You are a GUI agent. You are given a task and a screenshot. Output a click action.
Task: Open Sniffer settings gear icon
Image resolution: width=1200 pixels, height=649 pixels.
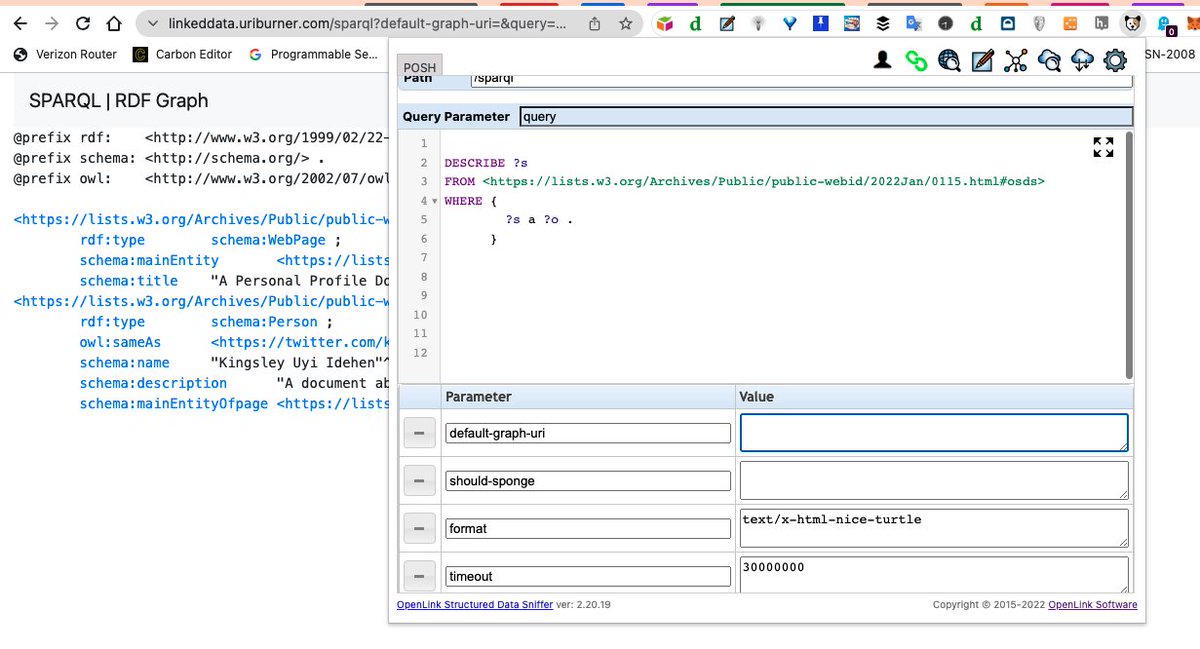coord(1115,61)
